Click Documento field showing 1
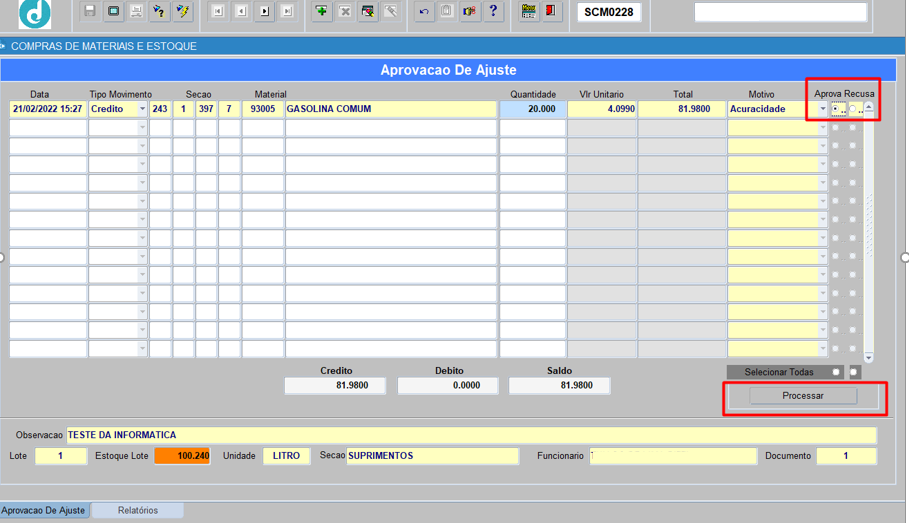Viewport: 910px width, 527px height. tap(846, 456)
